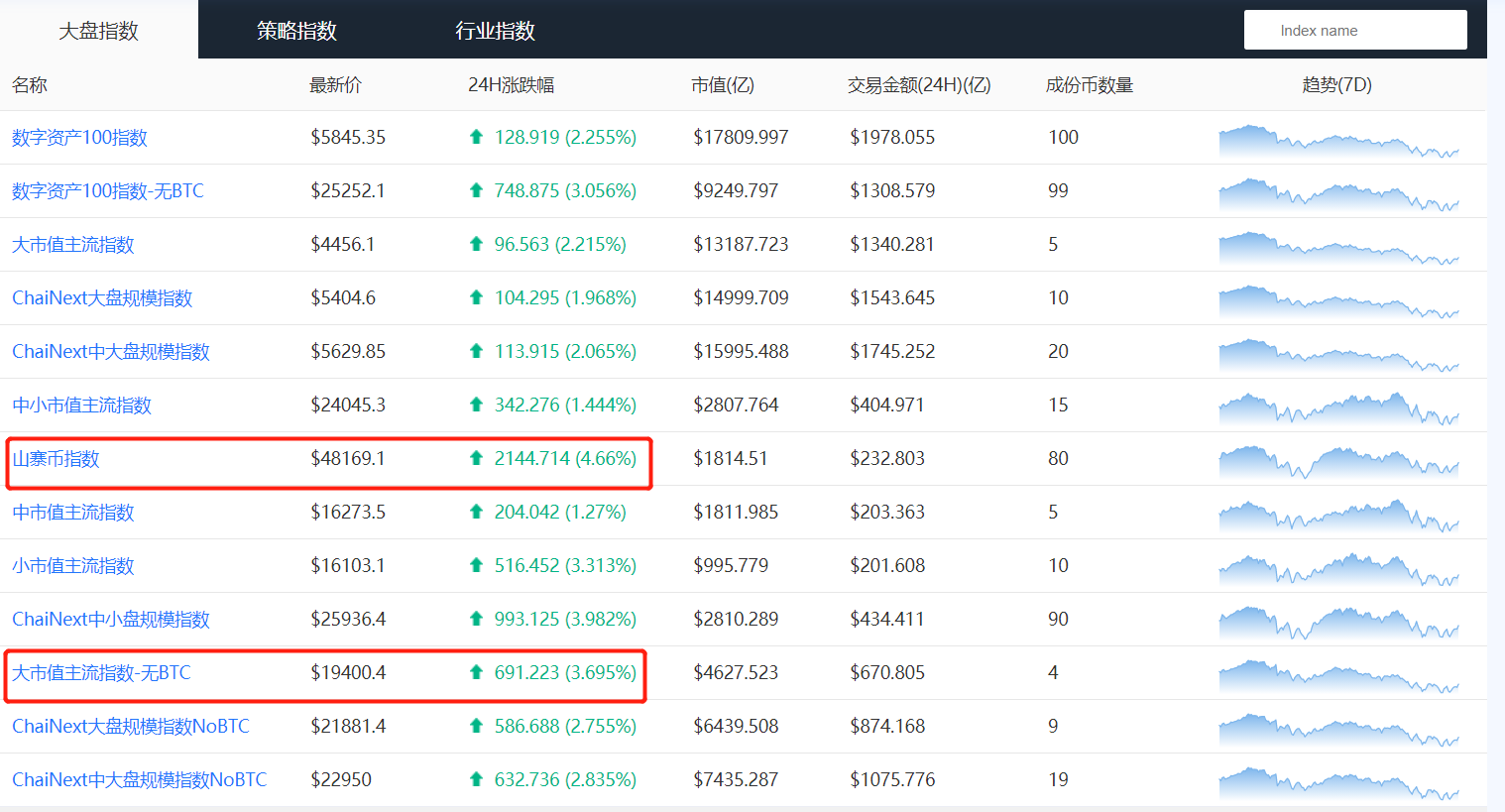The image size is (1505, 812).
Task: Focus the Index name search field
Action: click(1355, 30)
